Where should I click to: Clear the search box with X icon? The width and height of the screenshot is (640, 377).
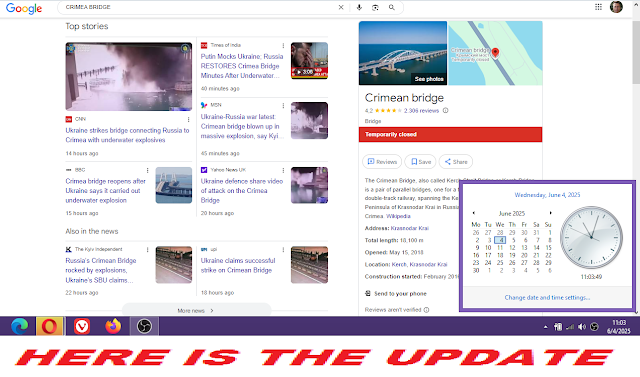pyautogui.click(x=341, y=7)
